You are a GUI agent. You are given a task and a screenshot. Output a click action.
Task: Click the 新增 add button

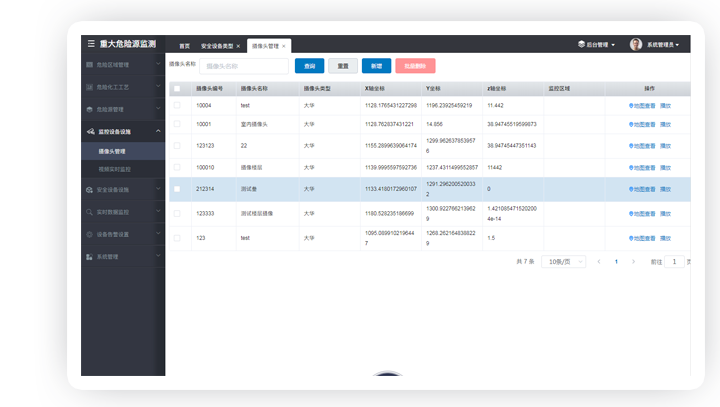pos(377,66)
